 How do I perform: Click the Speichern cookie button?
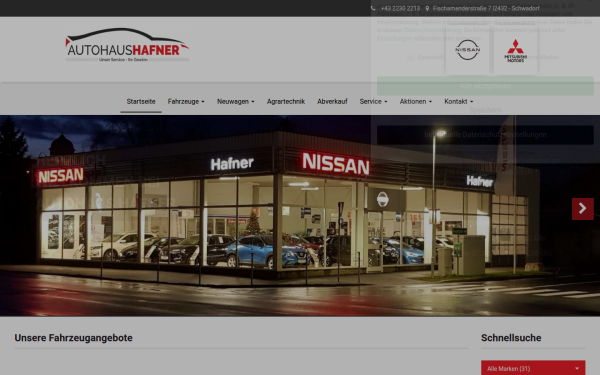click(x=485, y=110)
